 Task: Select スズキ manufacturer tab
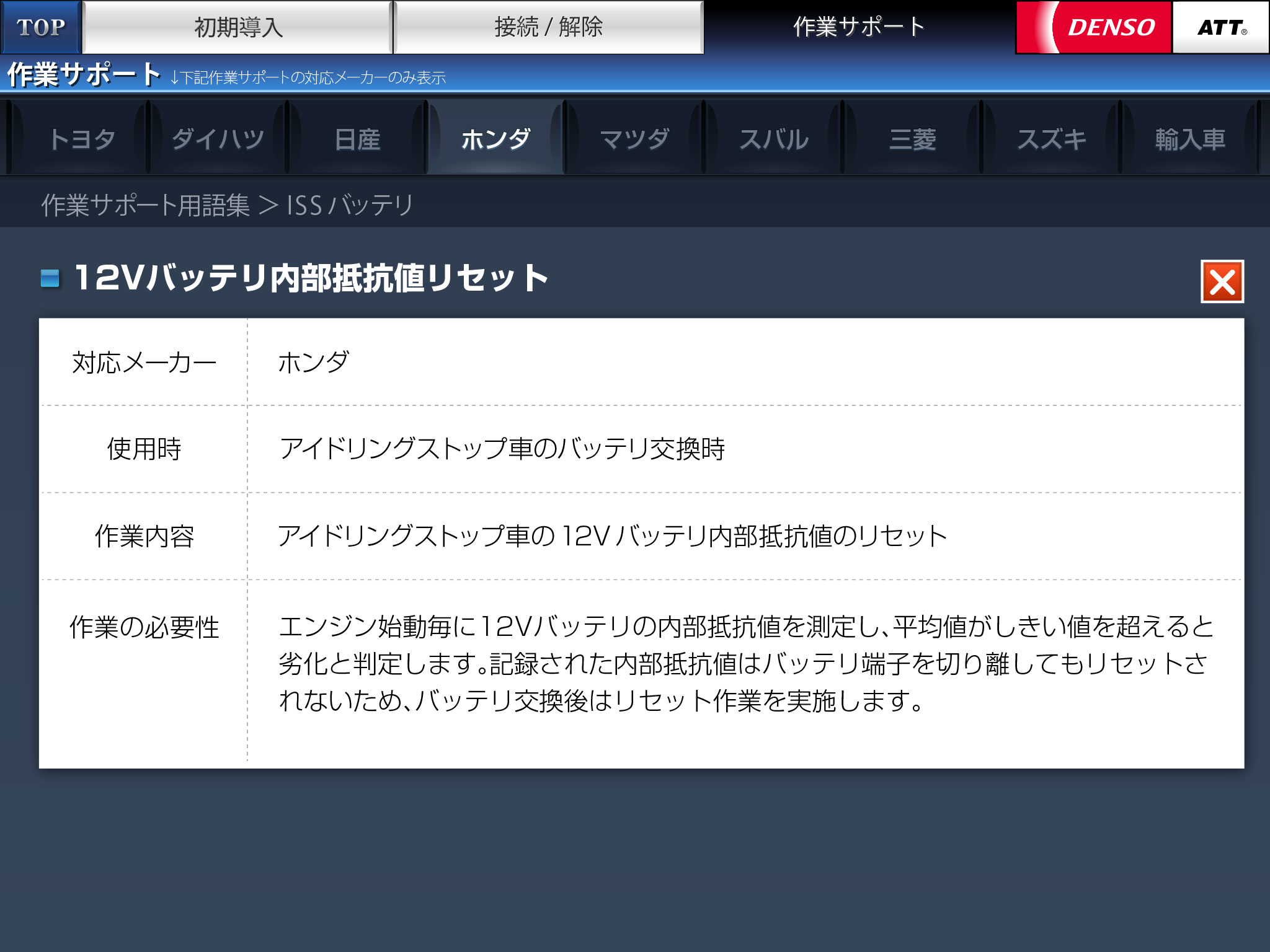point(1051,139)
